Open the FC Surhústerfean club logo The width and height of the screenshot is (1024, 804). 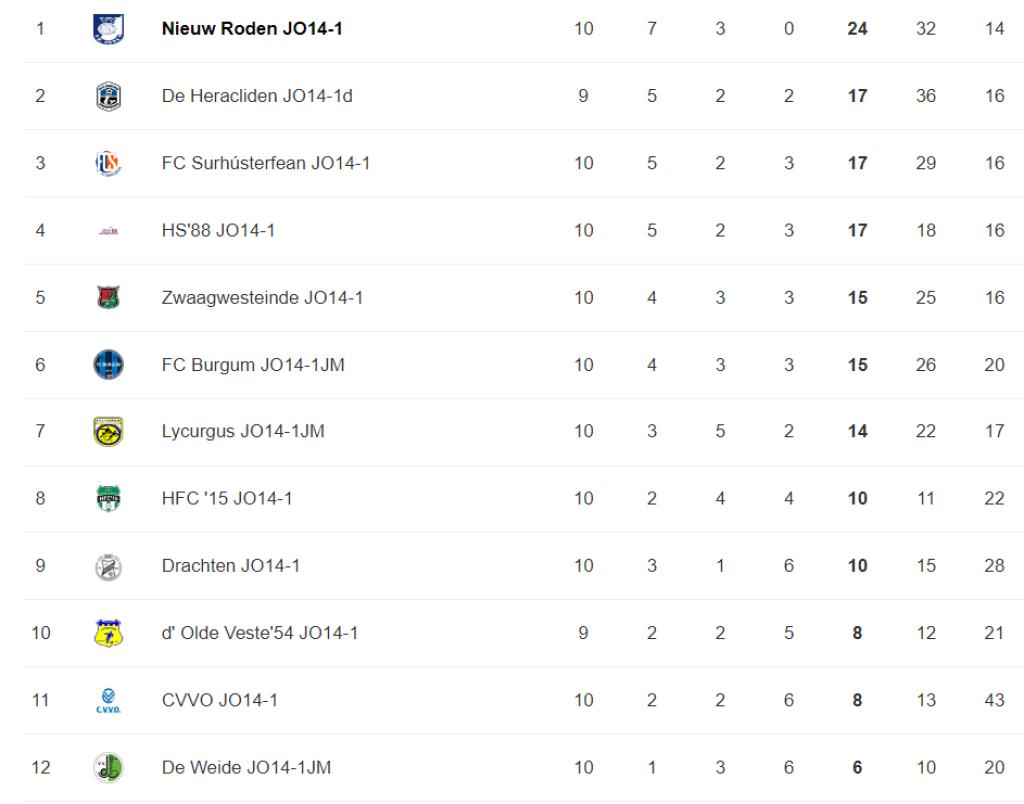click(x=108, y=163)
